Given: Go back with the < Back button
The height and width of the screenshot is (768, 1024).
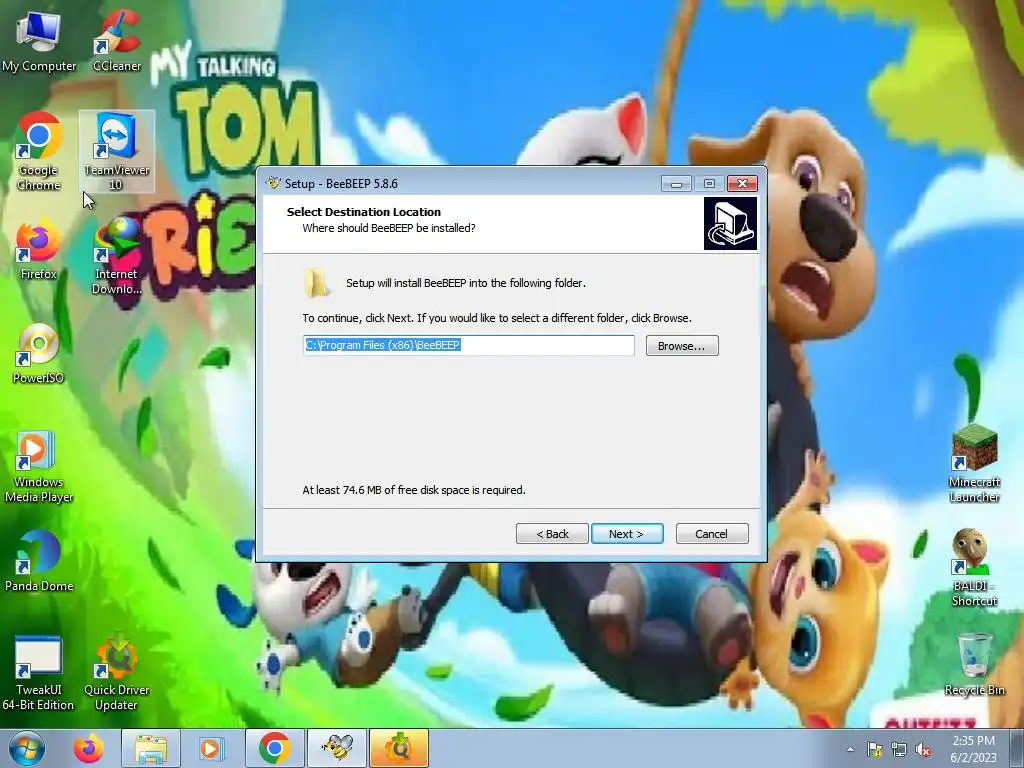Looking at the screenshot, I should [x=552, y=534].
